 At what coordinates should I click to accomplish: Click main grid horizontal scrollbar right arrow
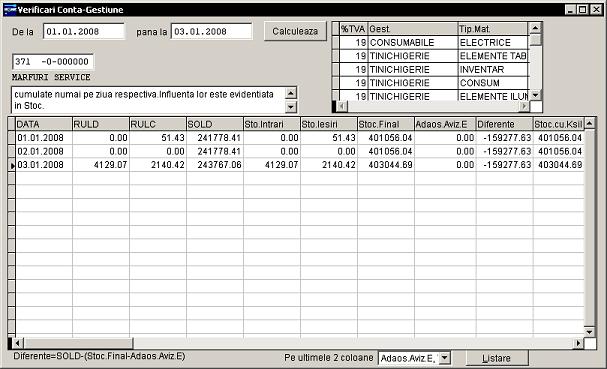(578, 343)
